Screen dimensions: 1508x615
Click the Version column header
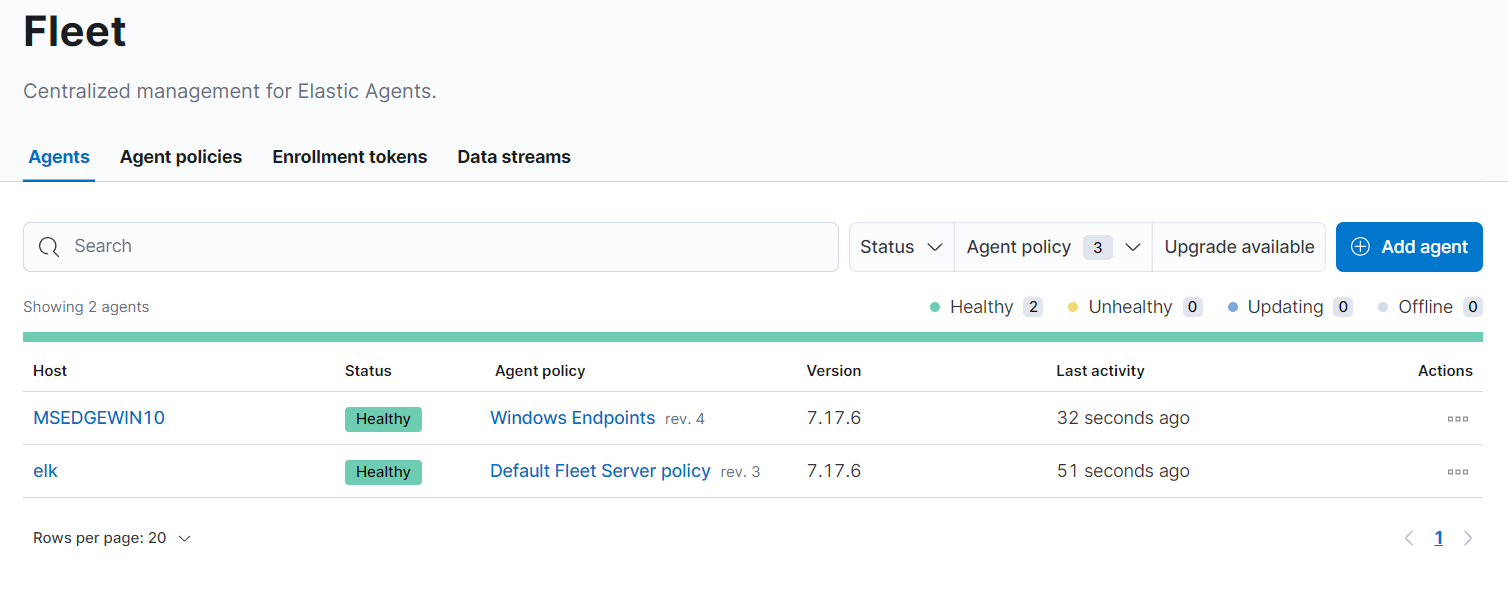834,371
